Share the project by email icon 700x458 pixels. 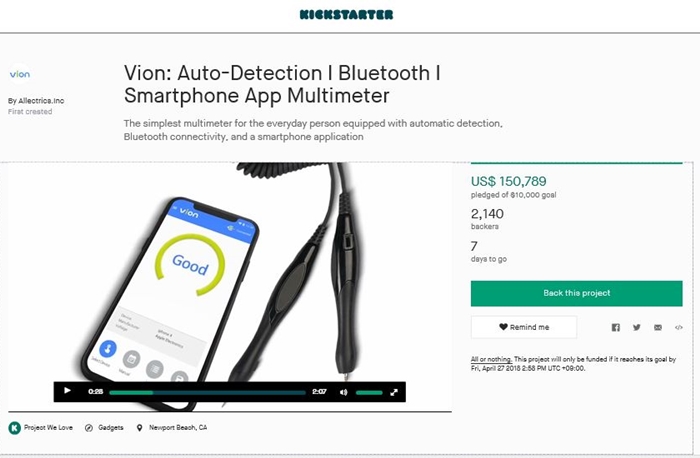658,327
